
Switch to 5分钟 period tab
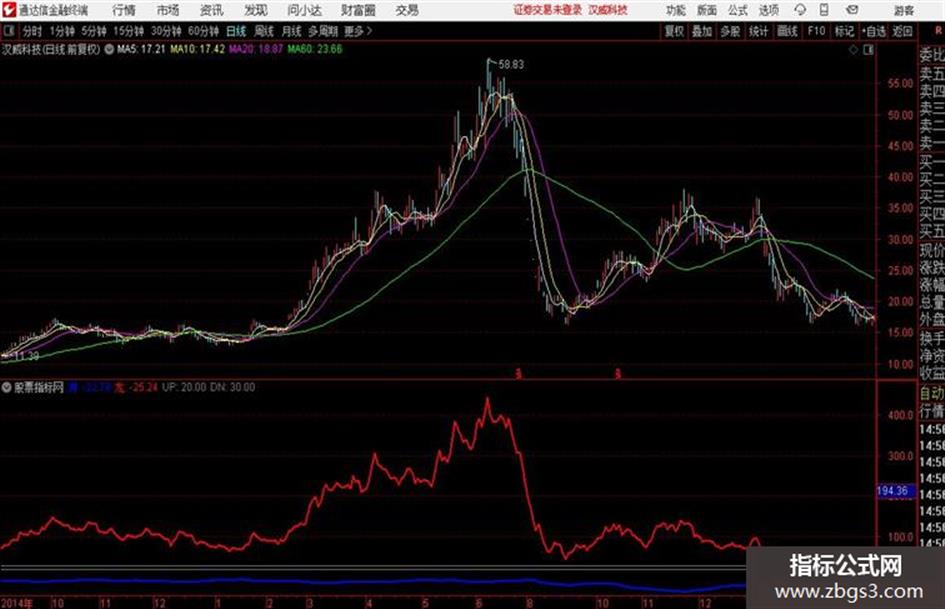93,31
